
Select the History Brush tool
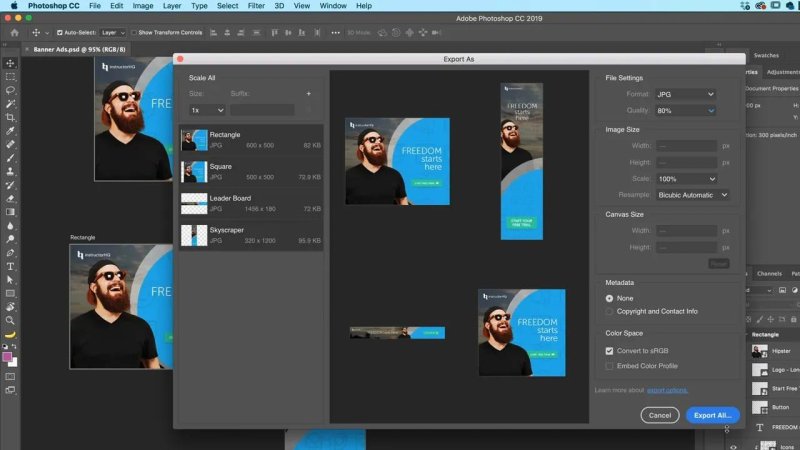(x=10, y=185)
